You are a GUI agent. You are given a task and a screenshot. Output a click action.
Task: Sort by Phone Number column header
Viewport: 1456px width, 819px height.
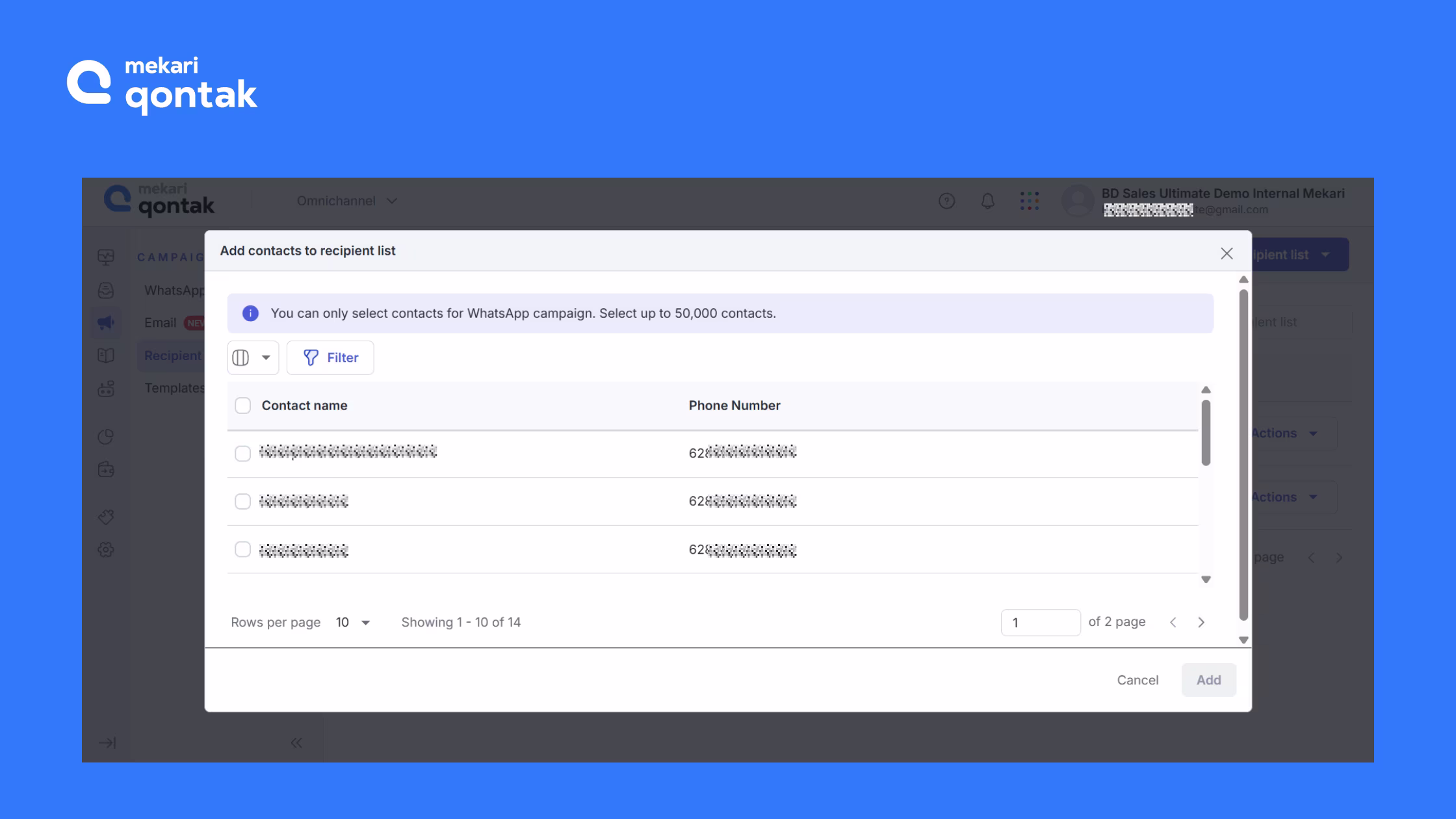(734, 406)
